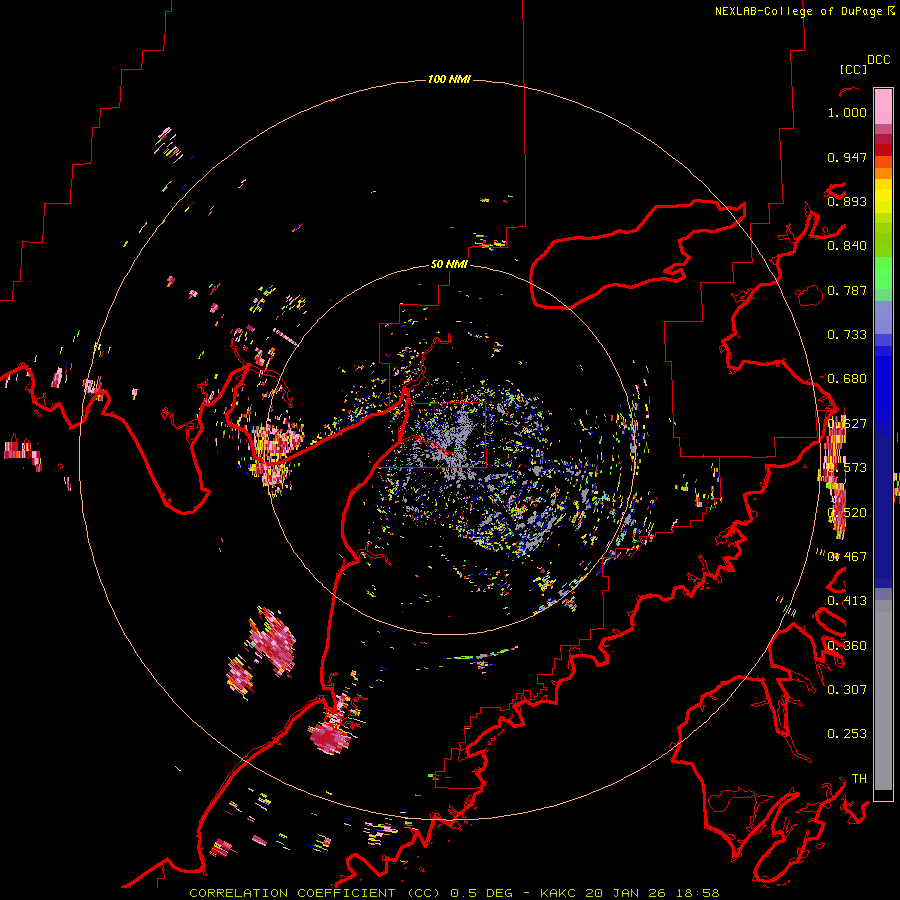Click the 0.307 legend value
The image size is (900, 900).
pyautogui.click(x=847, y=689)
